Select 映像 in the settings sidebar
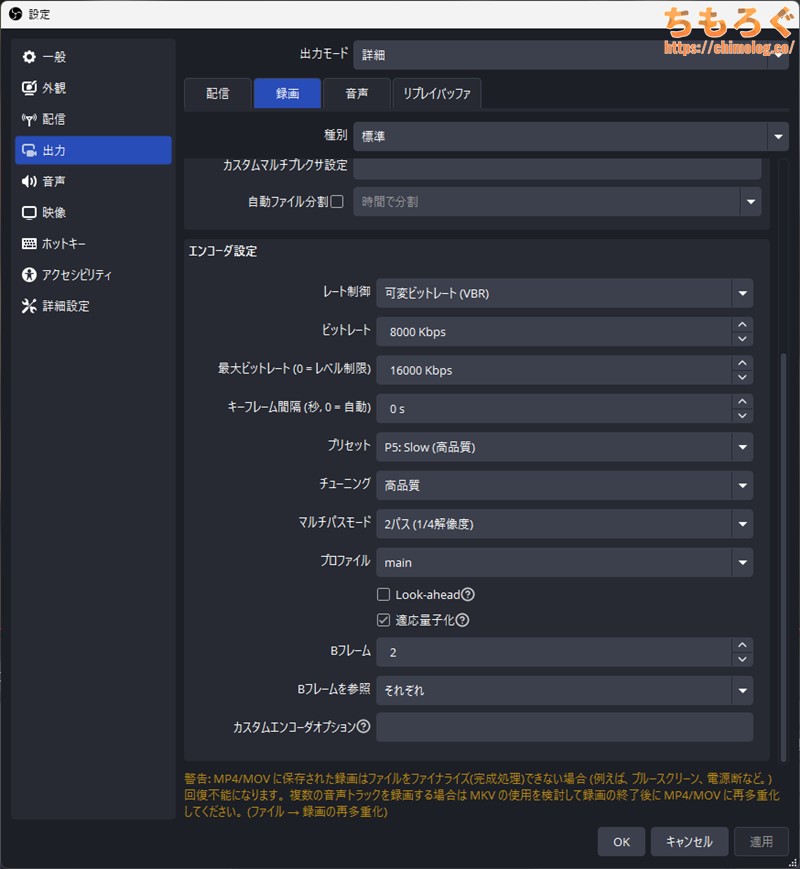Image resolution: width=800 pixels, height=869 pixels. [x=93, y=213]
